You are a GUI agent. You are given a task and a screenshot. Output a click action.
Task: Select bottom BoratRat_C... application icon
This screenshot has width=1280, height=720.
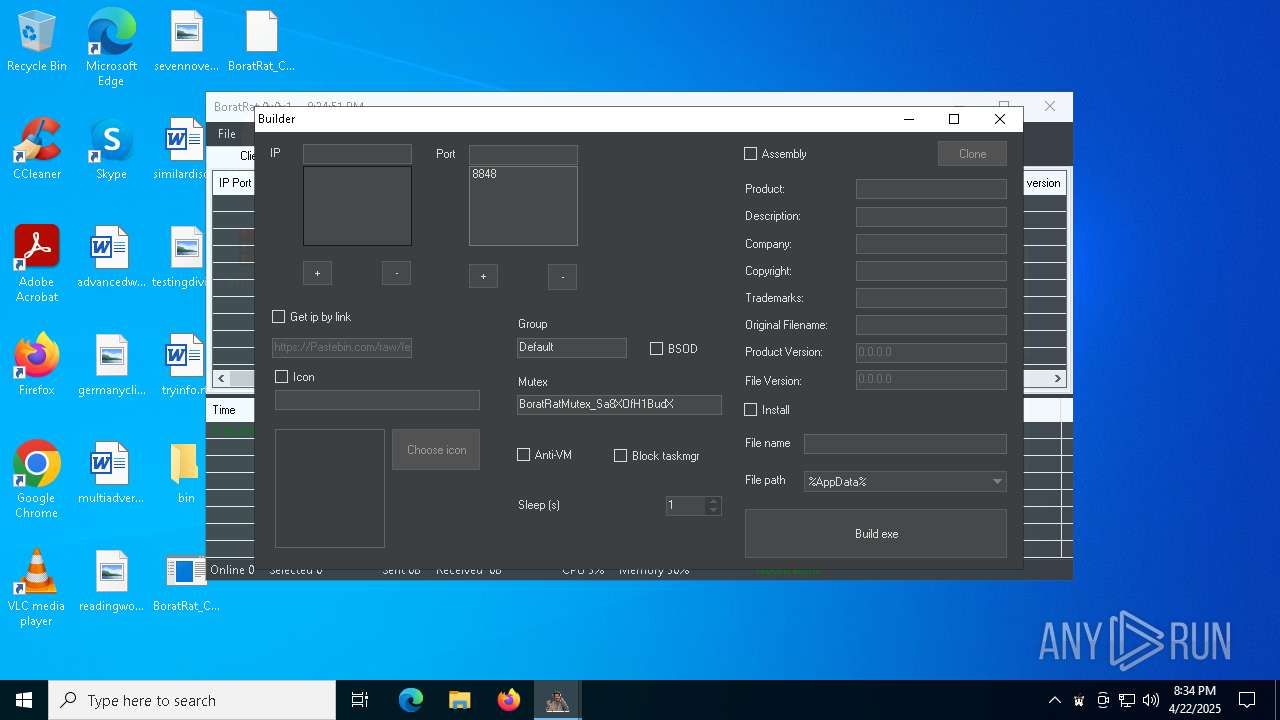coord(186,582)
